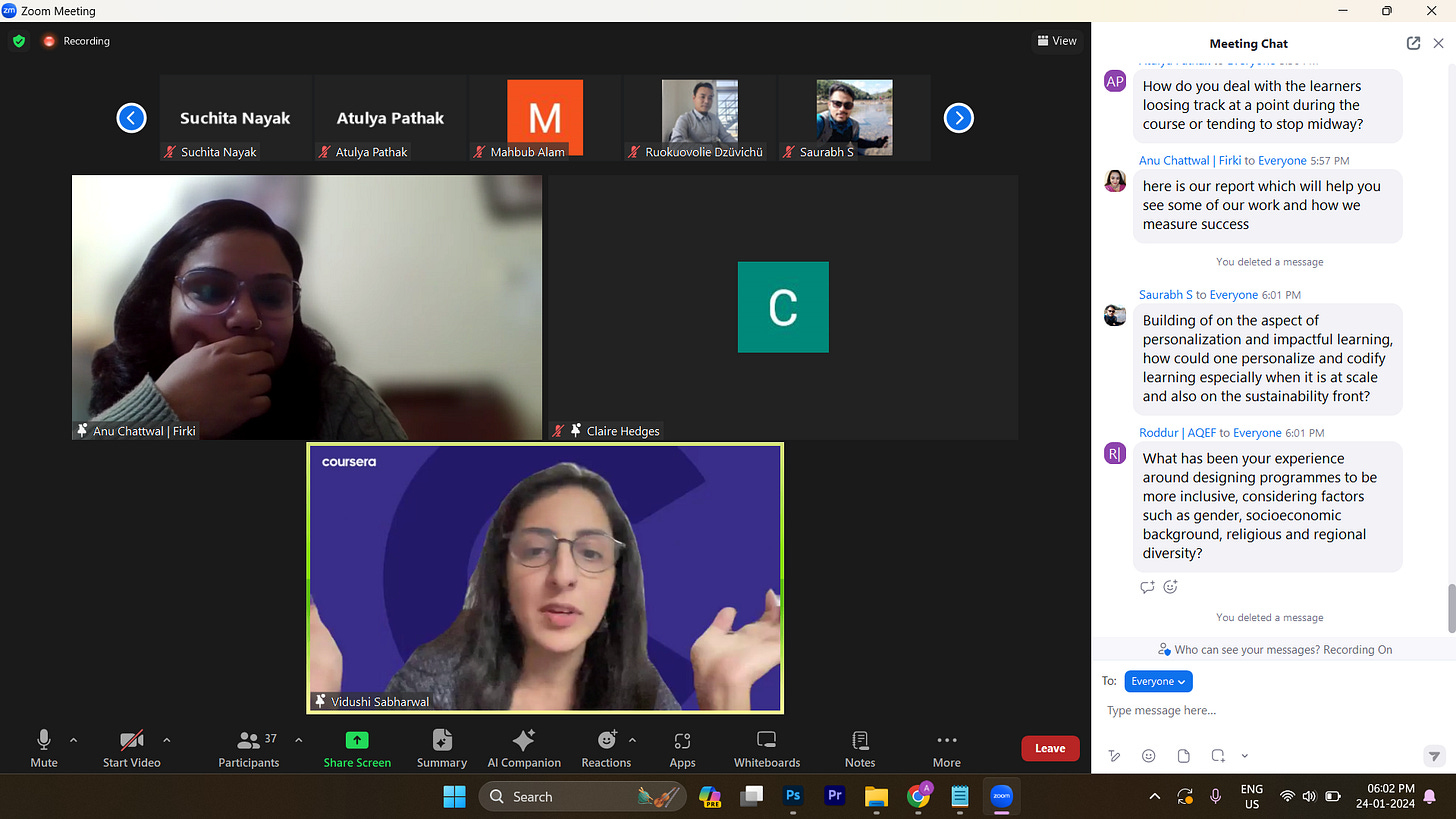This screenshot has height=819, width=1456.
Task: Use the chat panel scrollbar
Action: [x=1451, y=607]
